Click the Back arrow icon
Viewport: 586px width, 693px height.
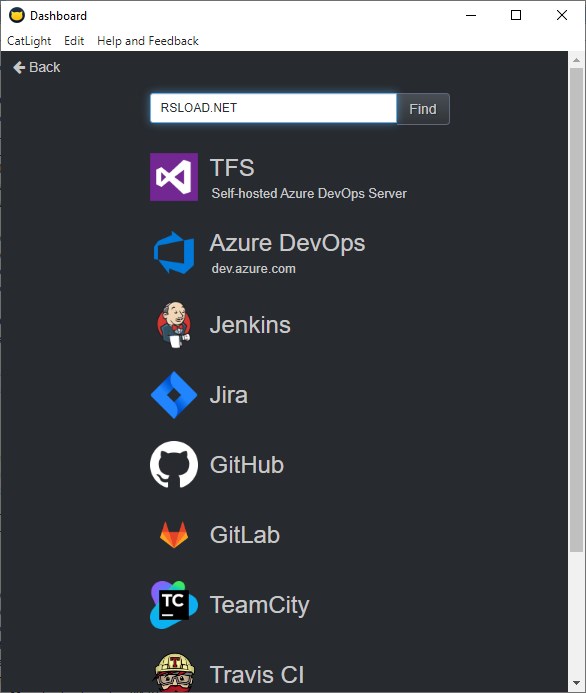[x=19, y=67]
